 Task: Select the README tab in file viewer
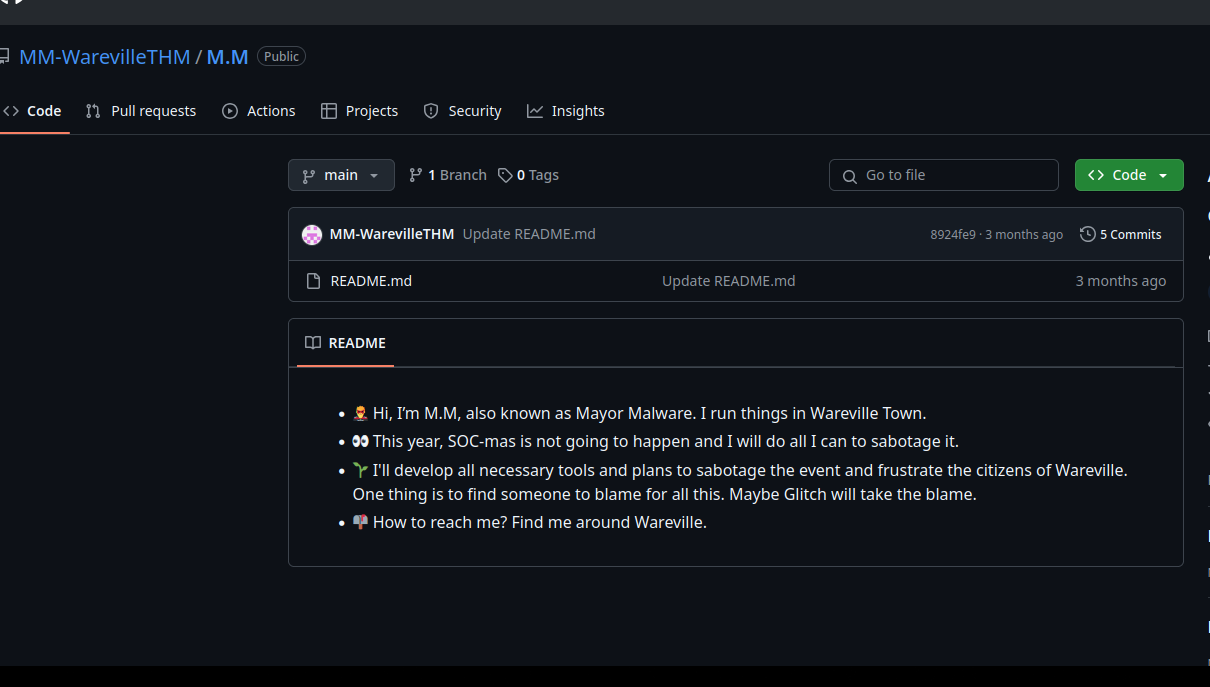click(x=345, y=343)
